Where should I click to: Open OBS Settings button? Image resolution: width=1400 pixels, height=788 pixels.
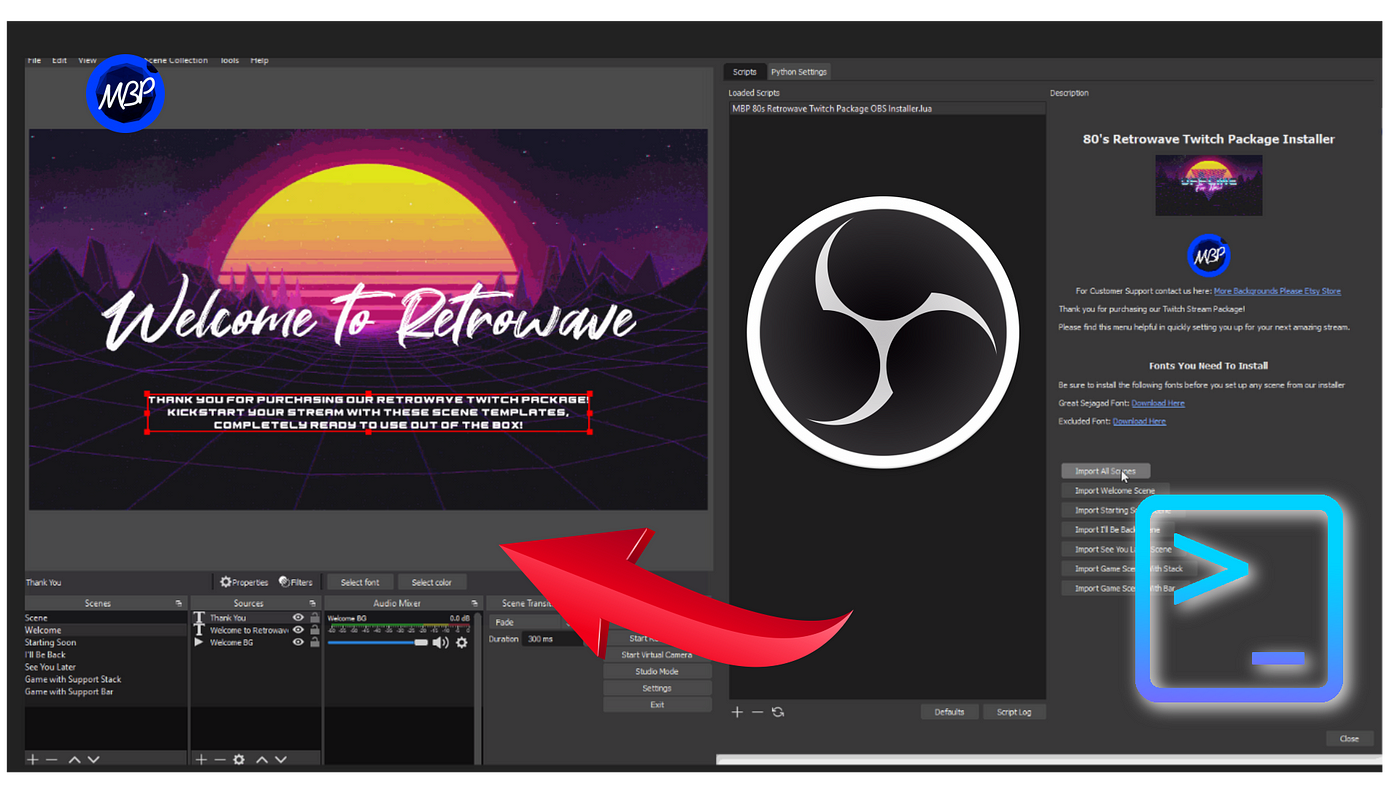[x=657, y=688]
